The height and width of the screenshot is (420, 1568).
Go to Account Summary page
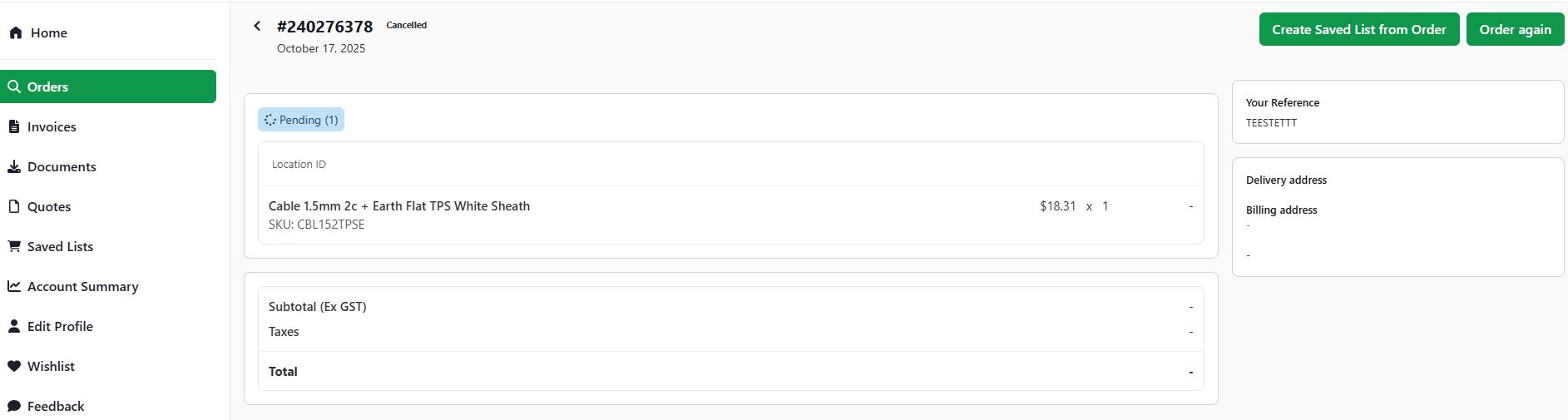pyautogui.click(x=82, y=286)
